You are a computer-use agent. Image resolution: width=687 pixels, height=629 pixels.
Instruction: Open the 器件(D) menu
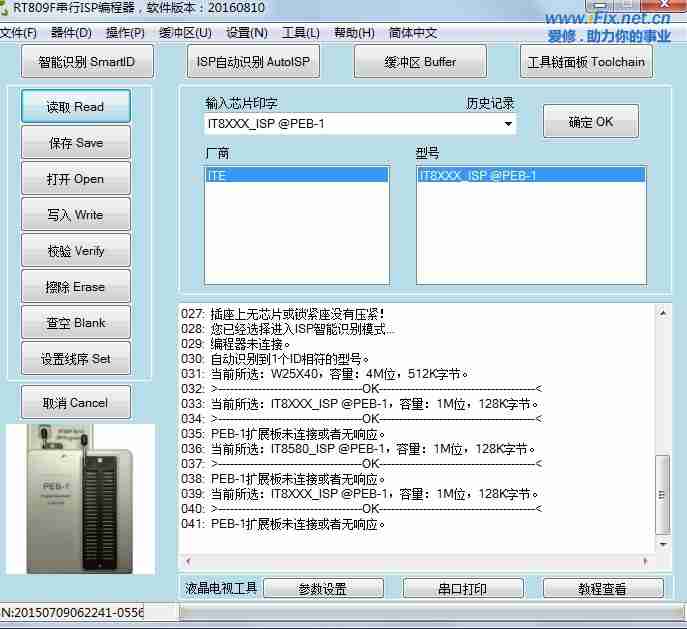click(x=71, y=33)
